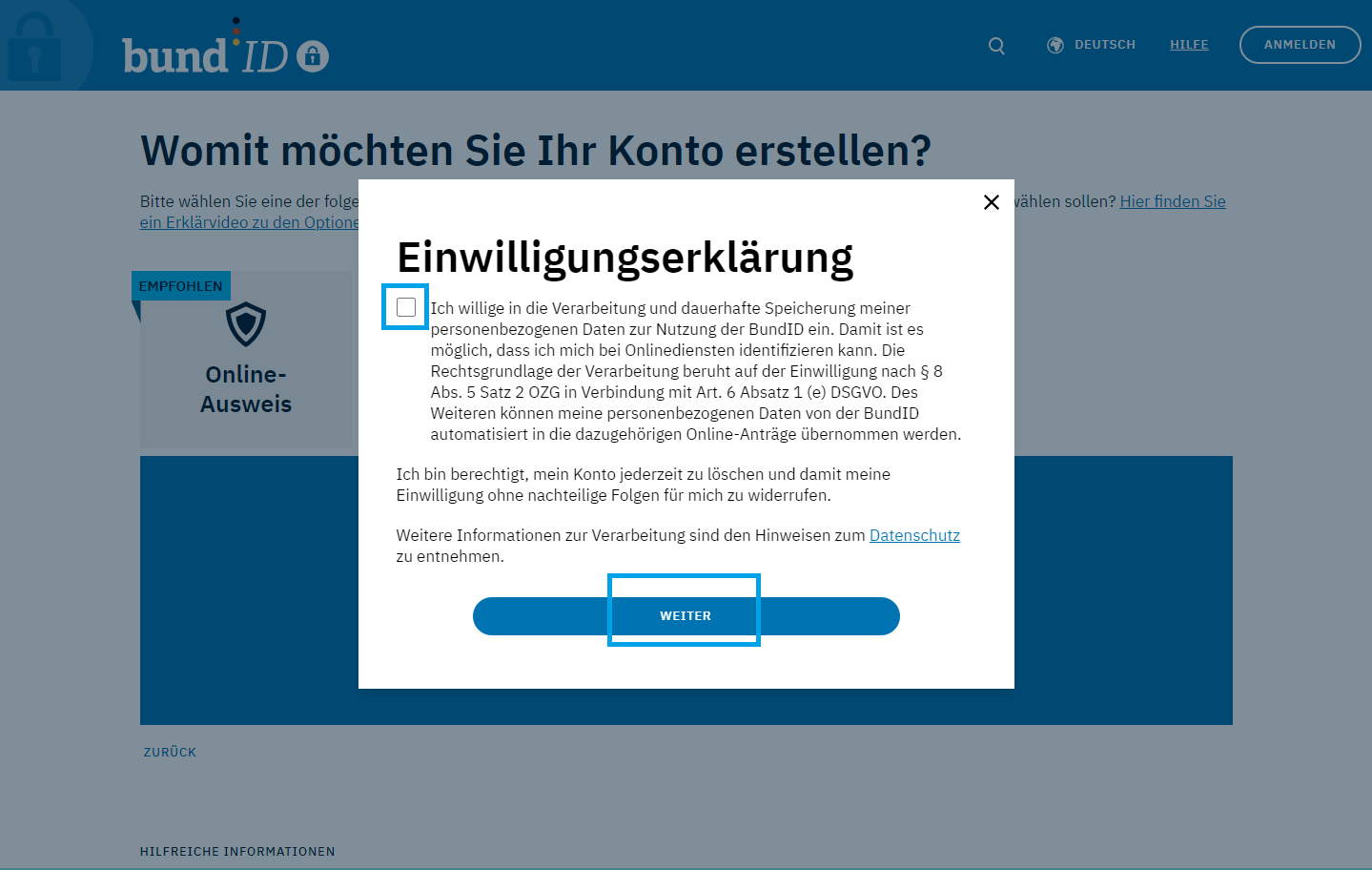Open the HILFE link in the header
Viewport: 1372px width, 870px height.
click(x=1189, y=45)
